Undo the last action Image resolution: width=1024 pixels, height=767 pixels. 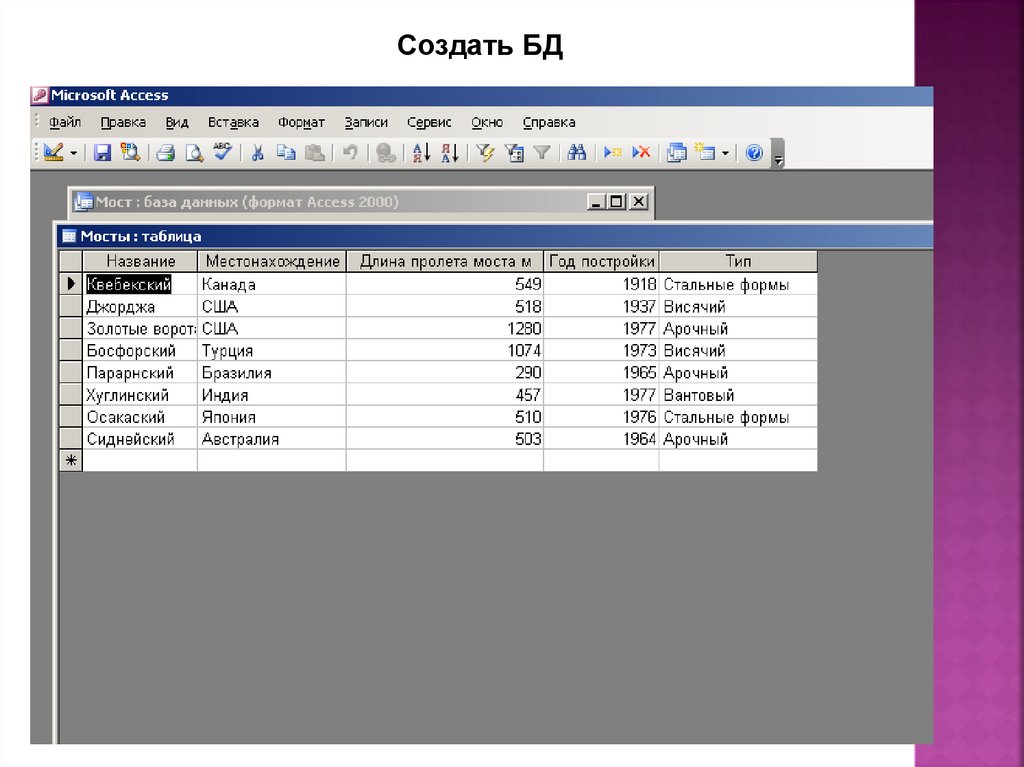(x=350, y=153)
